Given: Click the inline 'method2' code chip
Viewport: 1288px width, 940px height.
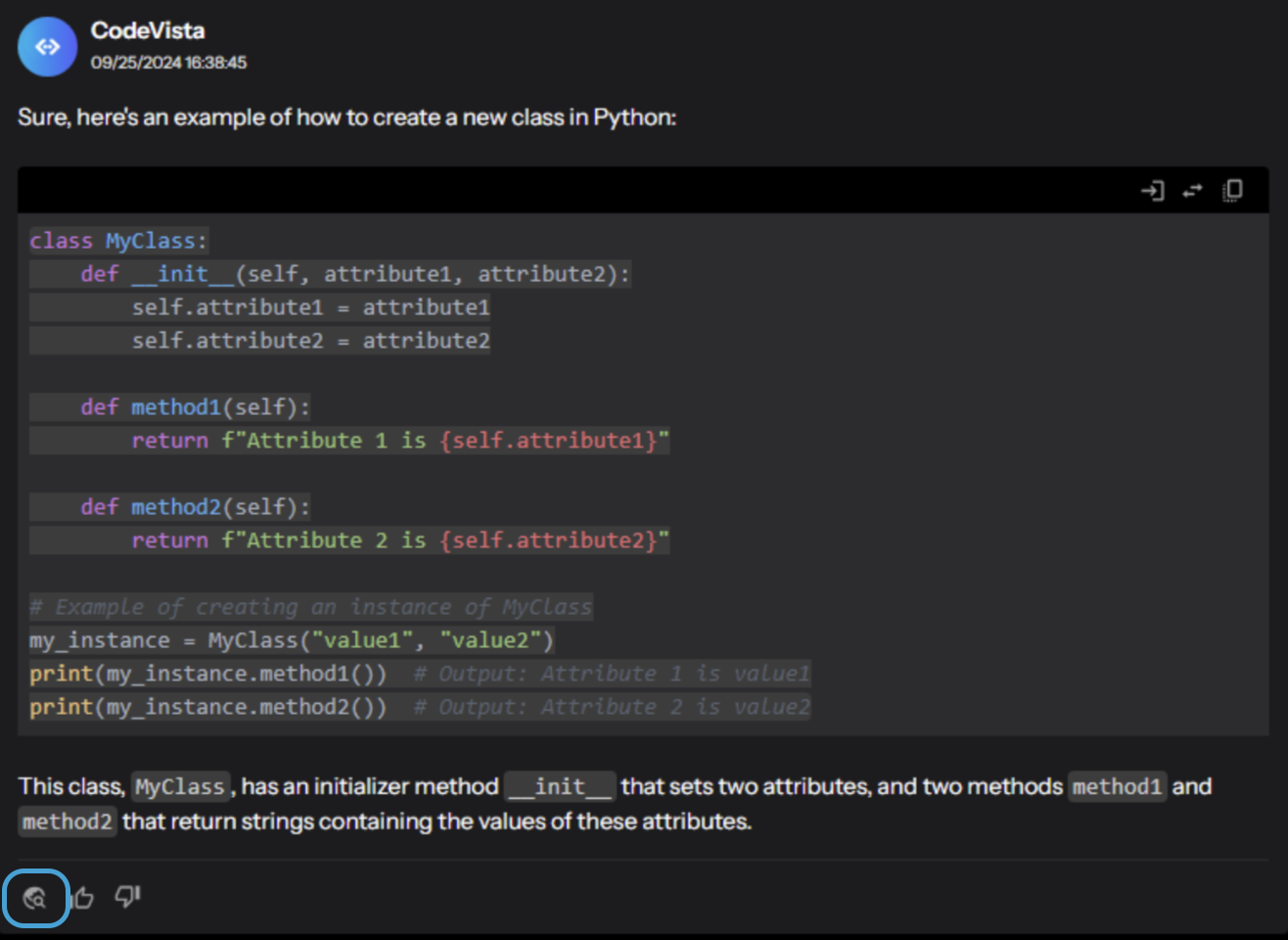Looking at the screenshot, I should pos(68,822).
